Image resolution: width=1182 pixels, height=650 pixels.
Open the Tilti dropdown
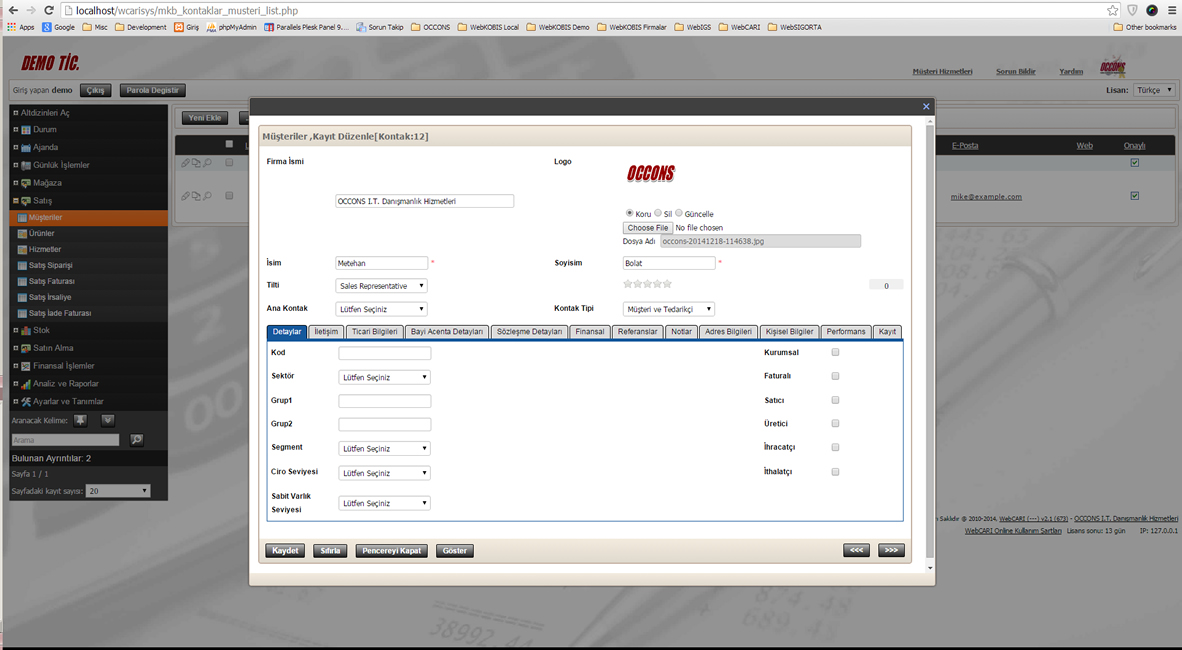click(381, 286)
